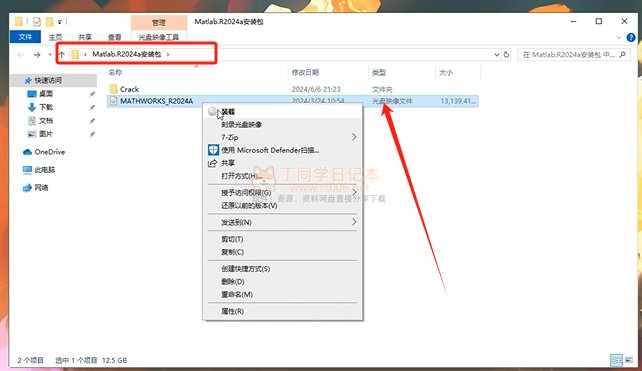This screenshot has height=371, width=642.
Task: Open the quick access toolbar customize dropdown
Action: [59, 22]
